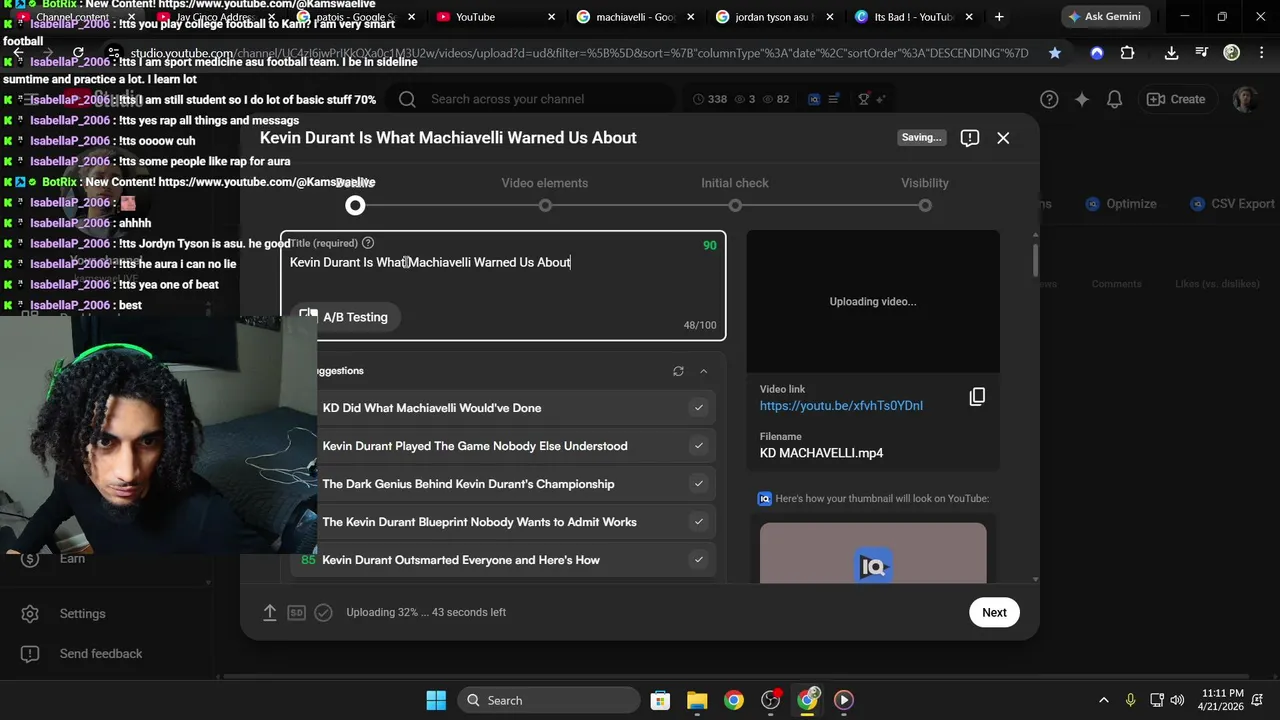The height and width of the screenshot is (720, 1280).
Task: Open the youtu.be video link
Action: [x=841, y=406]
